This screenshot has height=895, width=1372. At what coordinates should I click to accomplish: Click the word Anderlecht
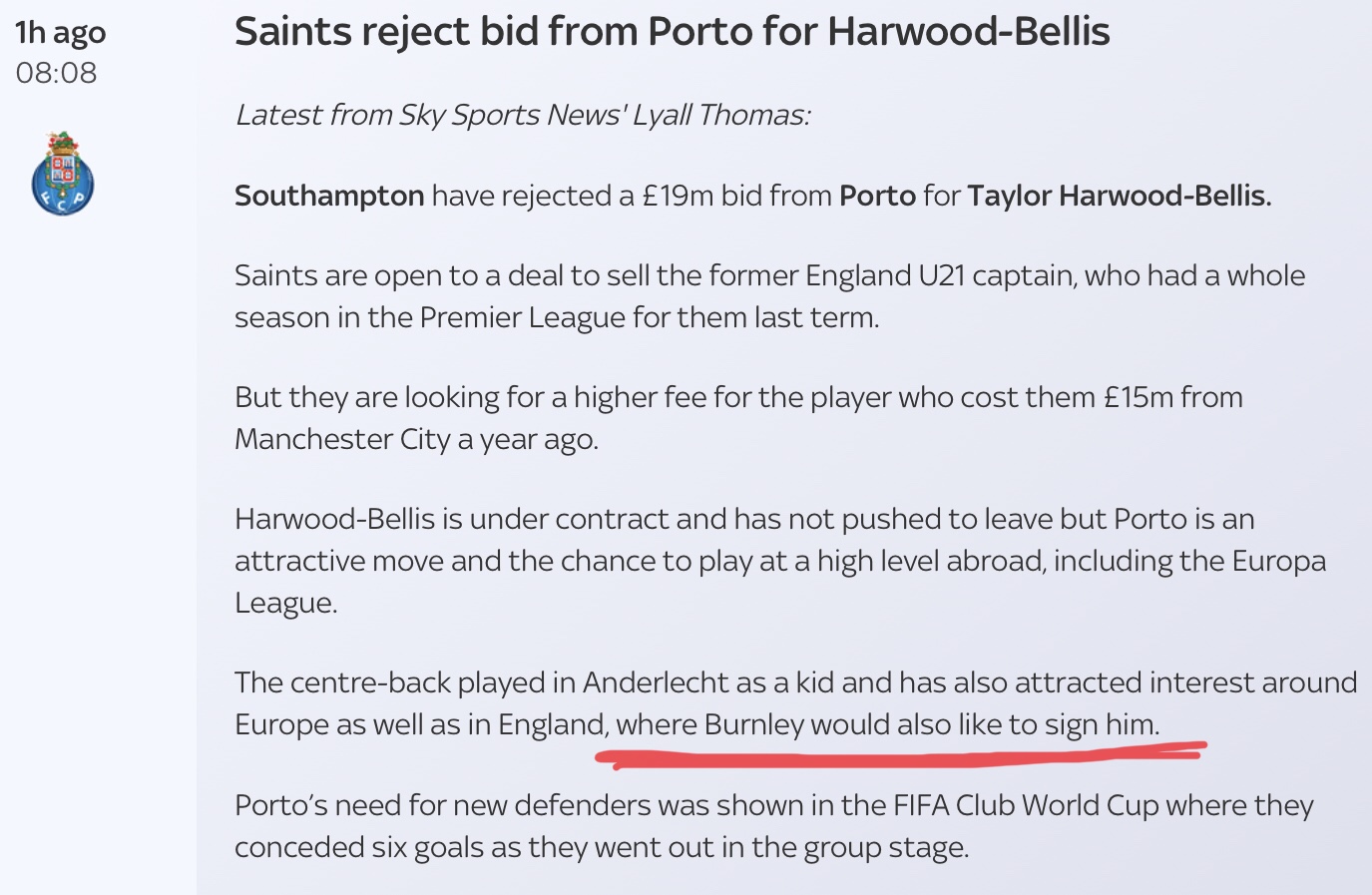656,682
